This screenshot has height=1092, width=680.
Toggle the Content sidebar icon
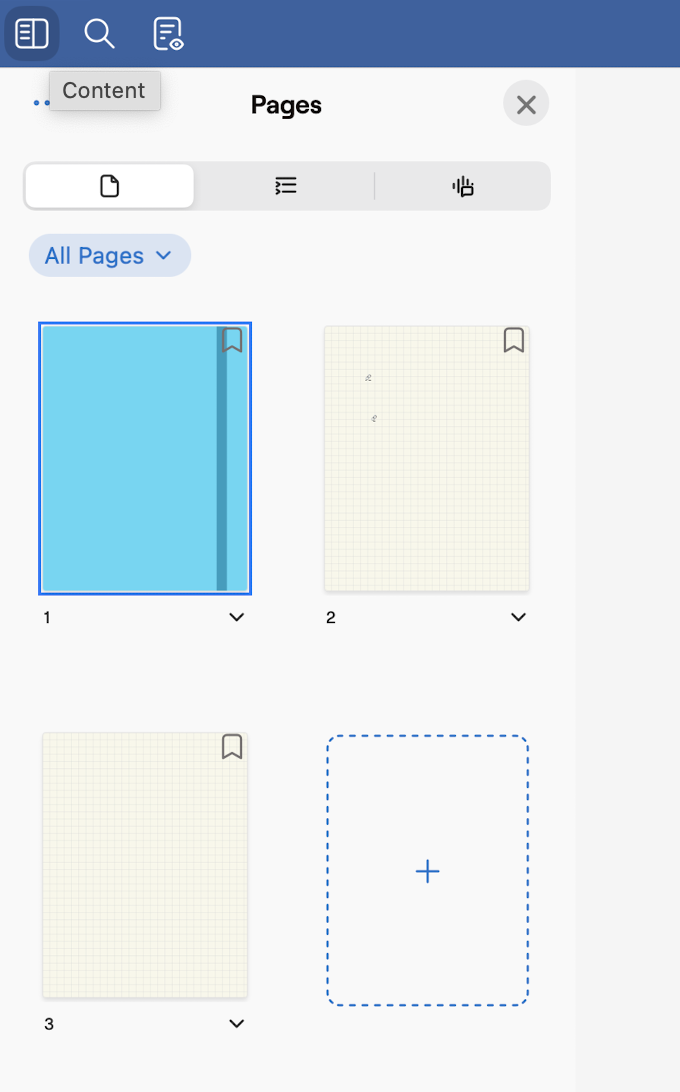tap(32, 34)
